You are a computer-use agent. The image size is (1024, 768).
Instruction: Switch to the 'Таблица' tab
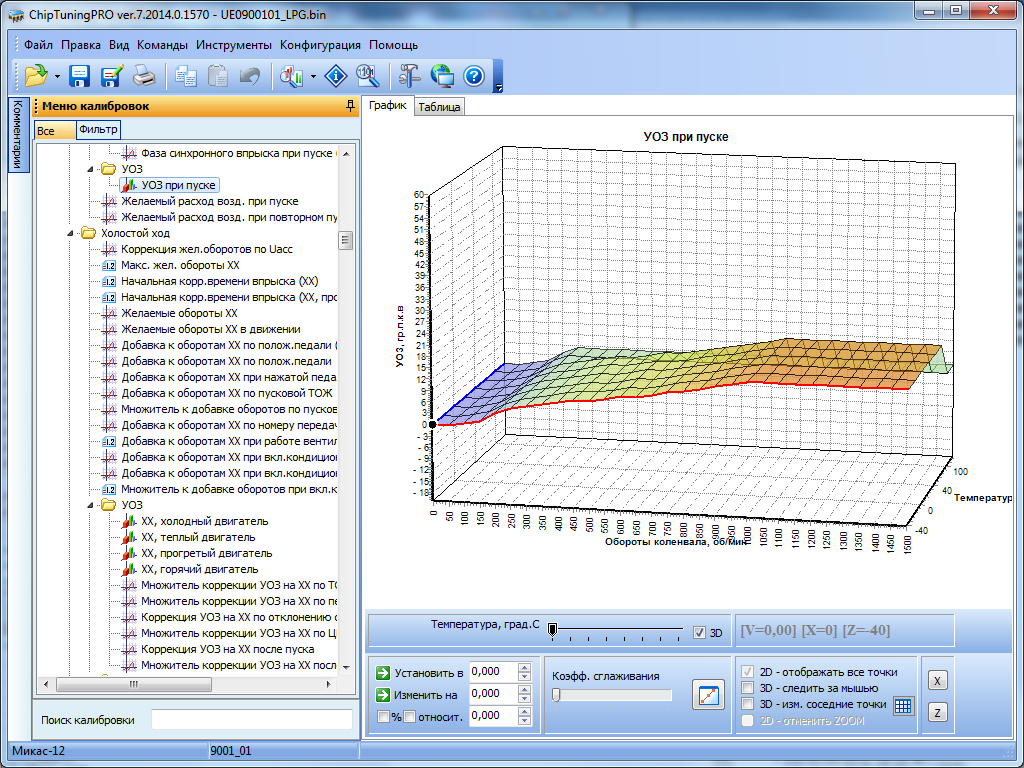click(439, 107)
